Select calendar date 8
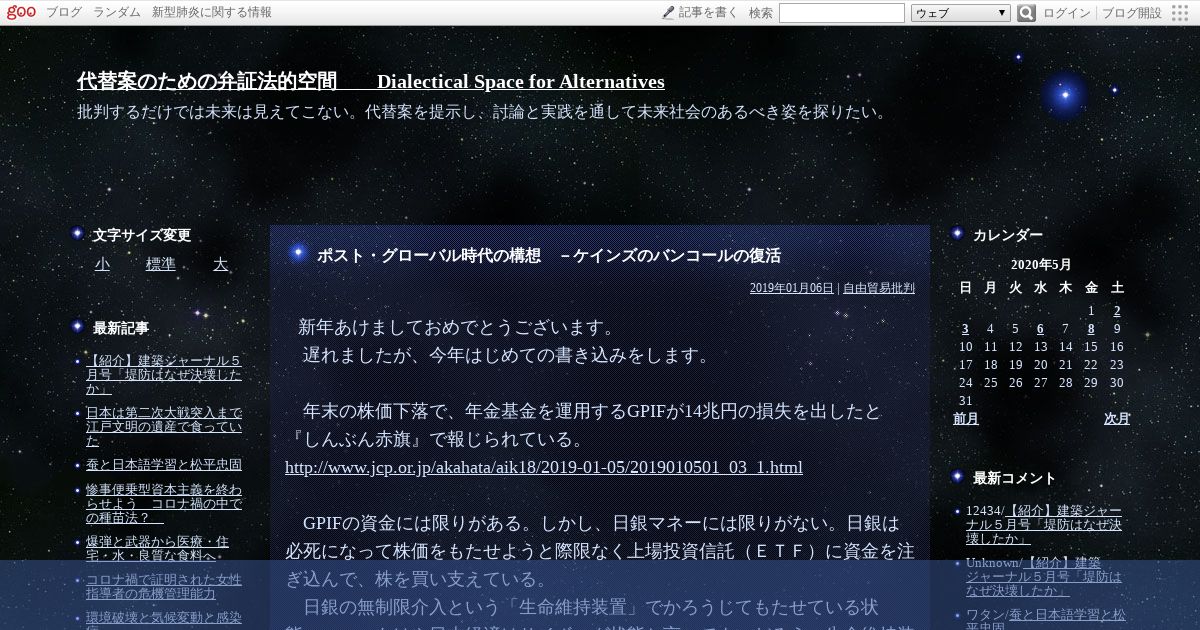 click(1091, 329)
